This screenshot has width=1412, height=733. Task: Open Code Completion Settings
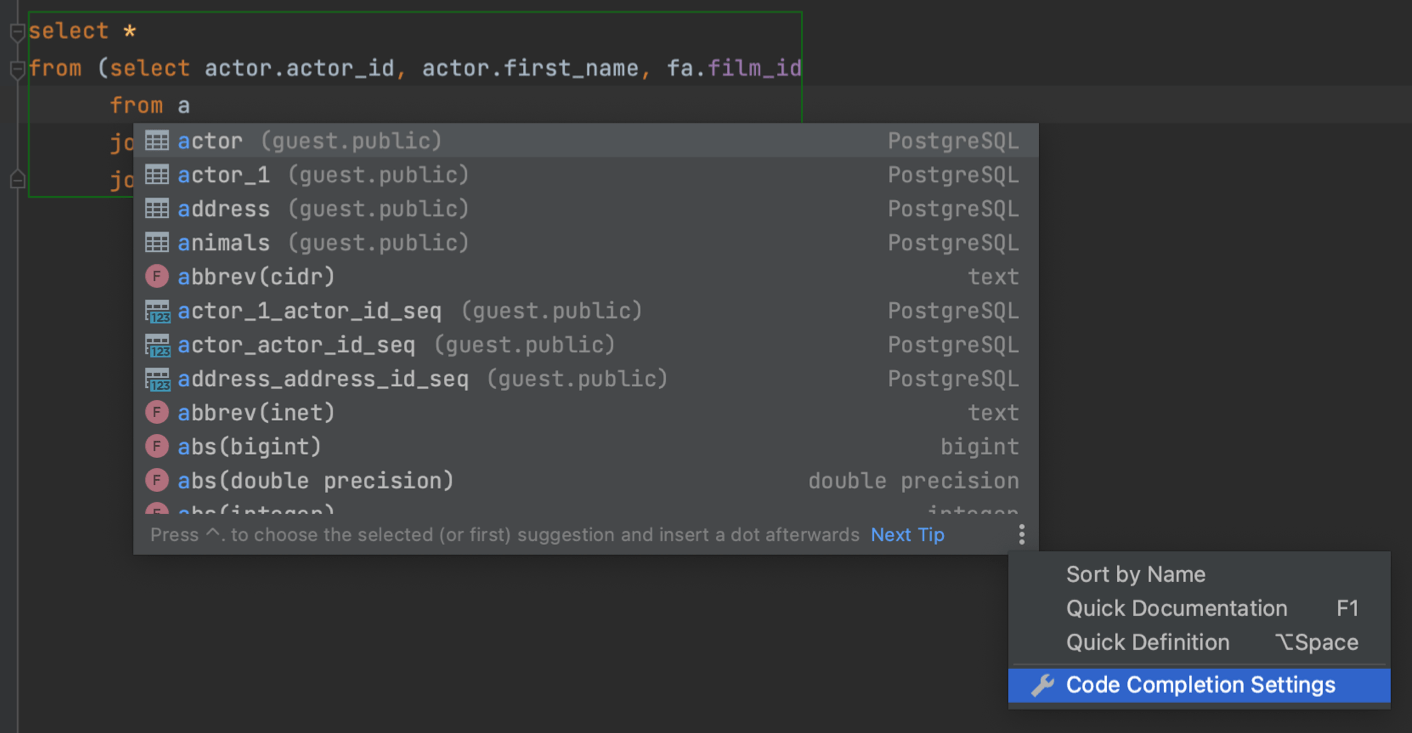pos(1197,685)
